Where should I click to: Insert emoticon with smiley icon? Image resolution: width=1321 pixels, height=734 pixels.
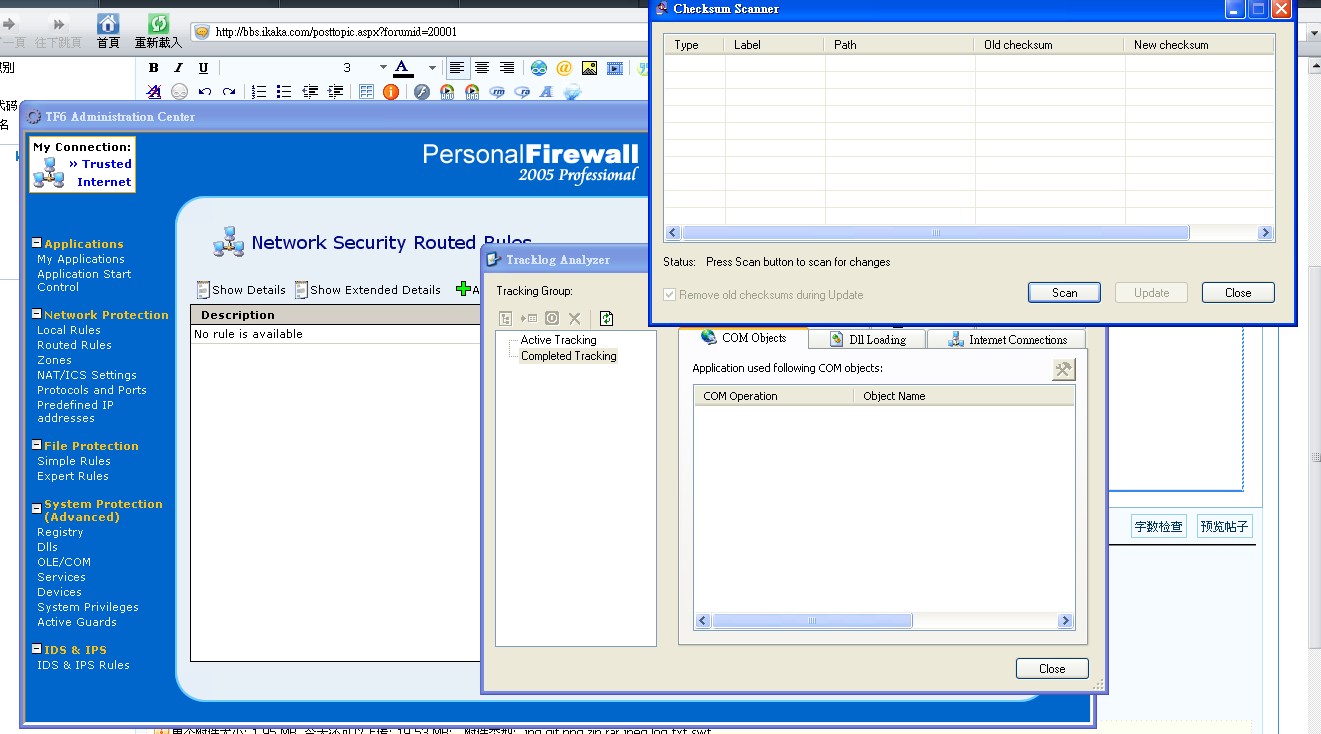tap(179, 92)
